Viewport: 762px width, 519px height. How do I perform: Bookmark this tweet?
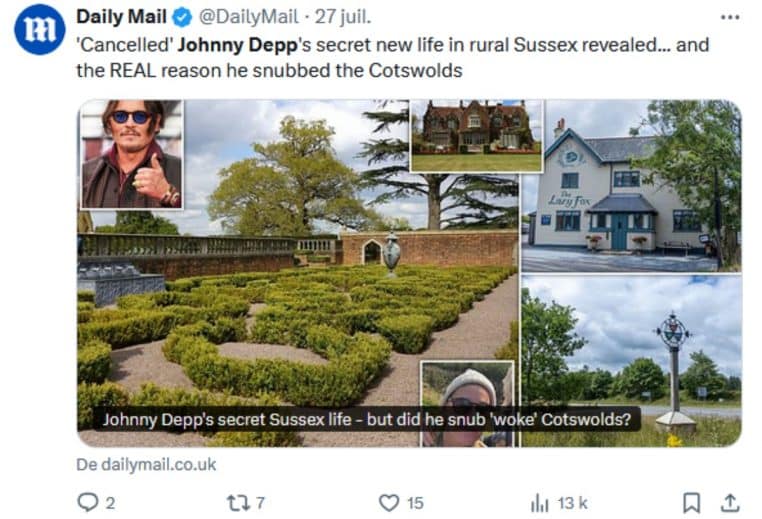(691, 501)
